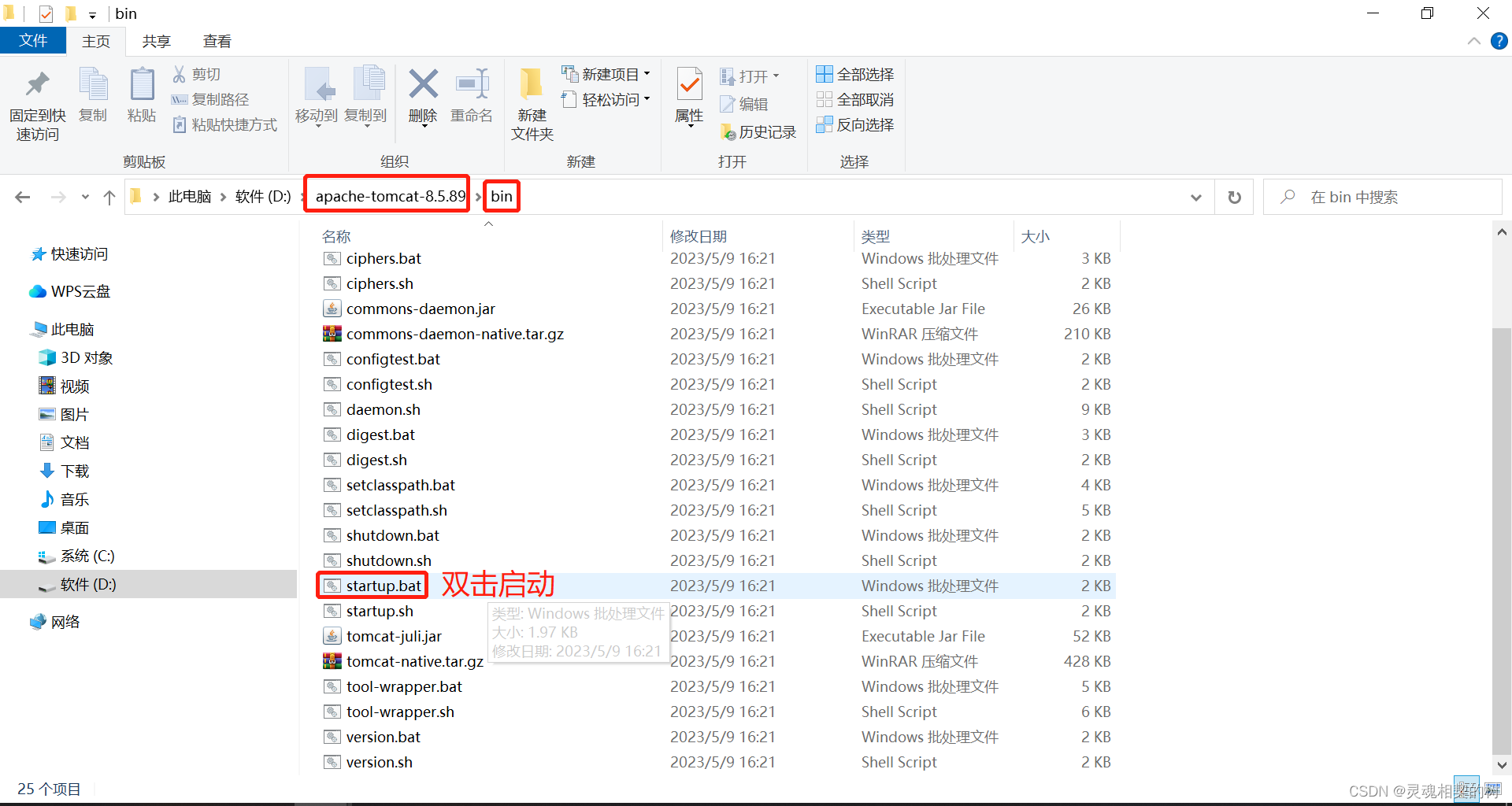1512x806 pixels.
Task: Click the Copy path icon
Action: (180, 99)
